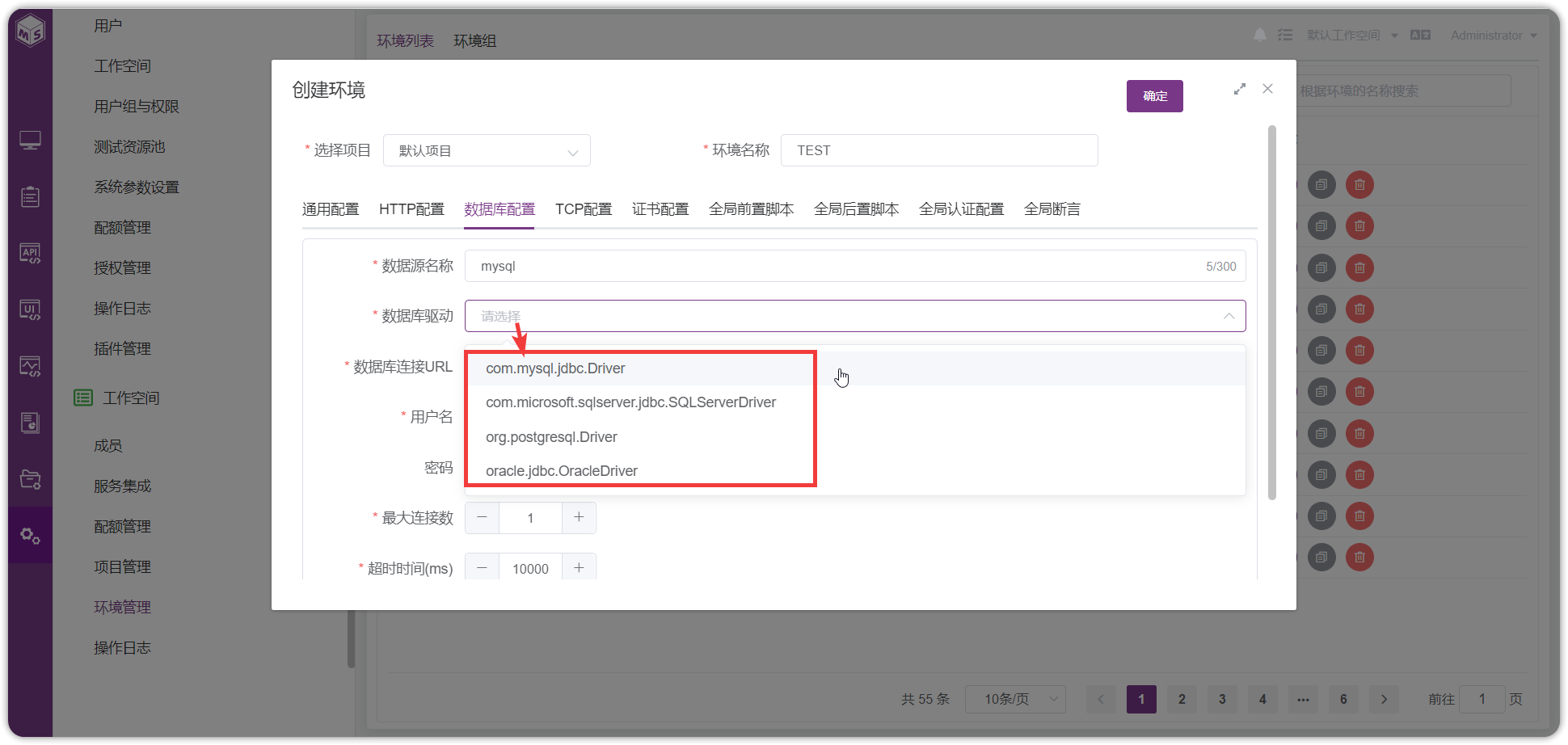Collapse the 数据库驱动 dropdown arrow
Screen dimensions: 1568x745
pos(1229,316)
